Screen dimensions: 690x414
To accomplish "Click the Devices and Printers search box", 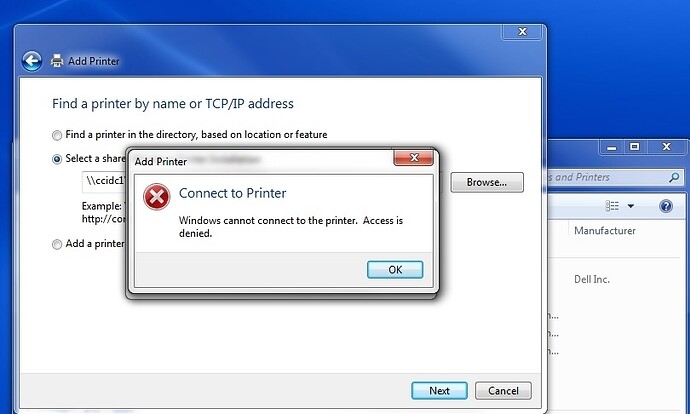I will (614, 177).
